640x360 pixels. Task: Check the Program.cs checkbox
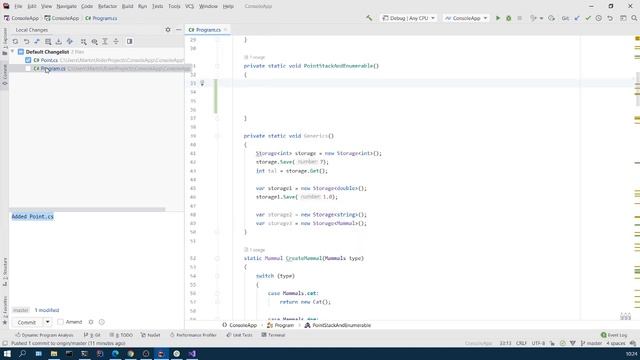[28, 69]
